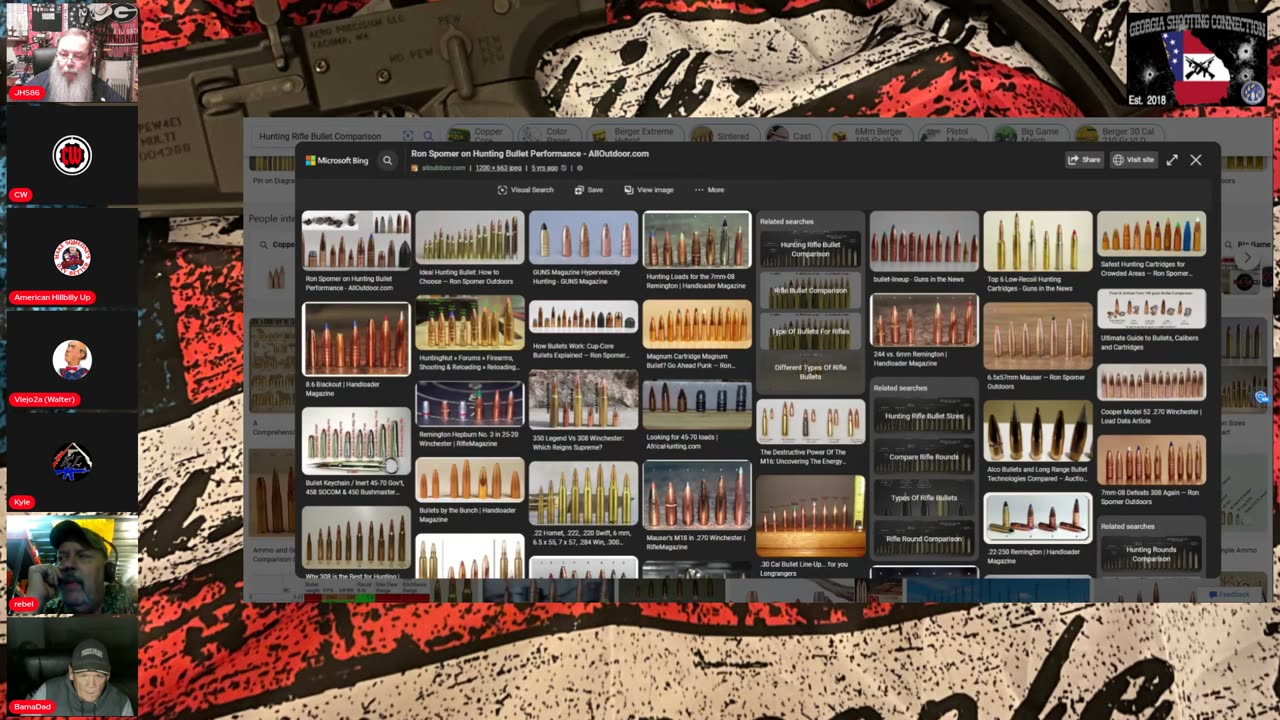Open the .22 Hornet .222 .220 Swift thumbnail
The height and width of the screenshot is (720, 1280).
(x=583, y=493)
